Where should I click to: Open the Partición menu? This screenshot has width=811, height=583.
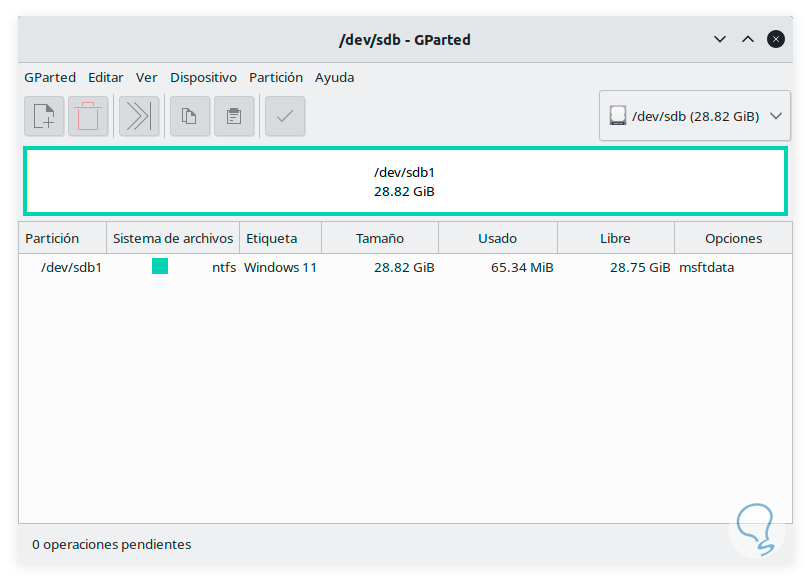click(276, 77)
